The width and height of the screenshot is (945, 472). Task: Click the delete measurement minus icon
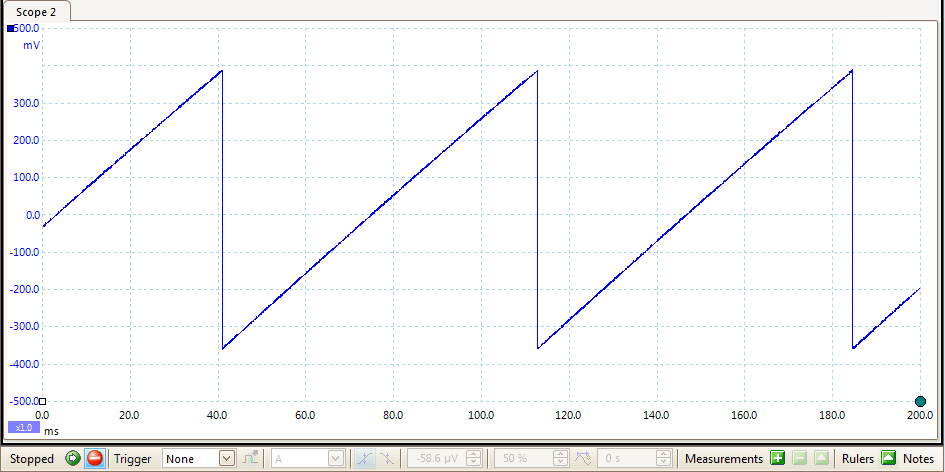coord(799,459)
